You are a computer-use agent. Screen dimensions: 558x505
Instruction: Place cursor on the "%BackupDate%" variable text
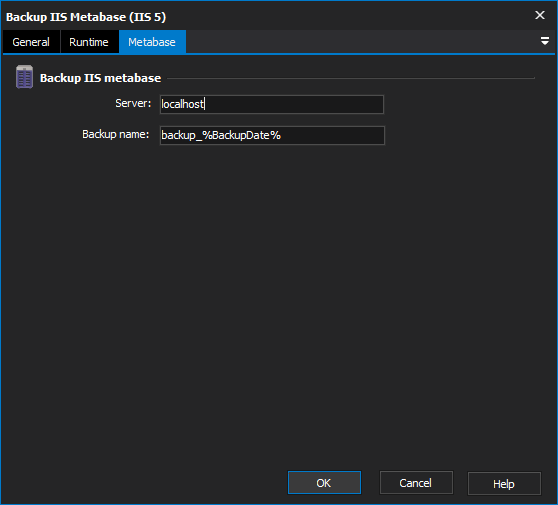pos(242,135)
